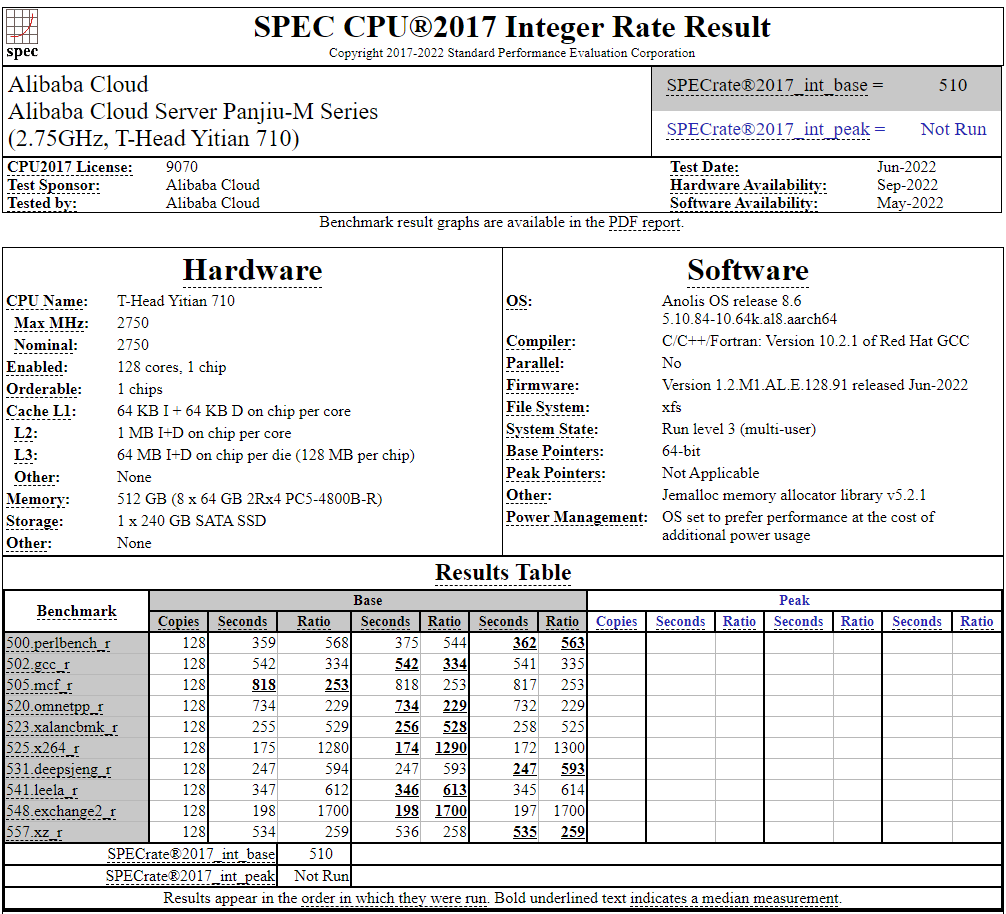Click the '1 x 240 GB SATA SSD' value
Image resolution: width=1006 pixels, height=914 pixels.
(191, 521)
